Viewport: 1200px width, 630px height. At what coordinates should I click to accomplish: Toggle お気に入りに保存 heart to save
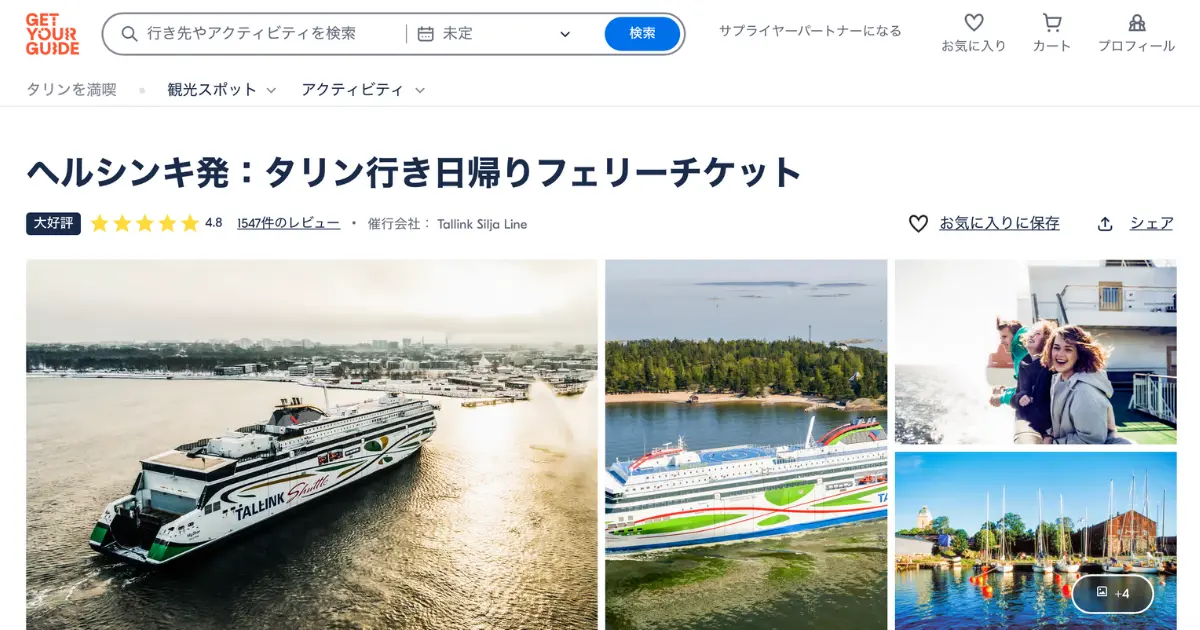pyautogui.click(x=918, y=224)
